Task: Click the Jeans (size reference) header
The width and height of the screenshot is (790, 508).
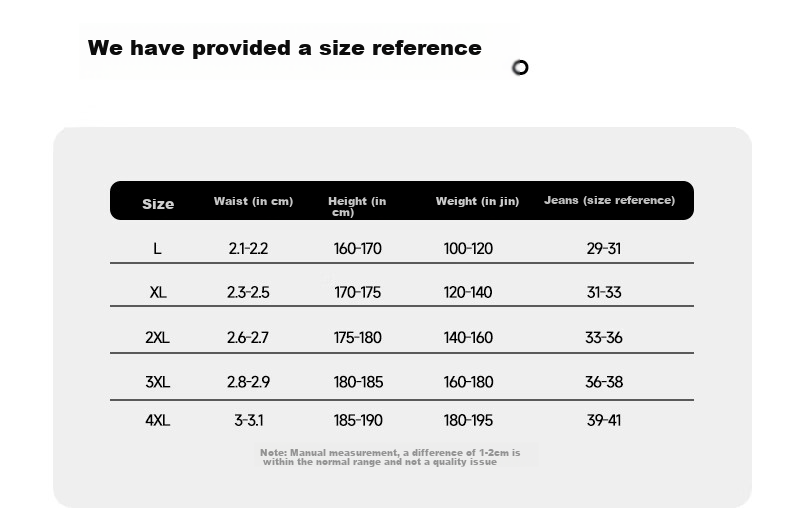Action: pos(609,200)
